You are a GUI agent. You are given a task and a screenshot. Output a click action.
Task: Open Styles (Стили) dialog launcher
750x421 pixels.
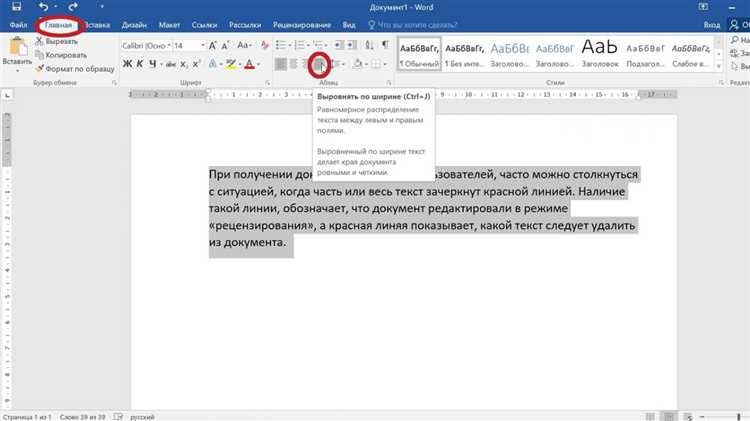(x=720, y=83)
